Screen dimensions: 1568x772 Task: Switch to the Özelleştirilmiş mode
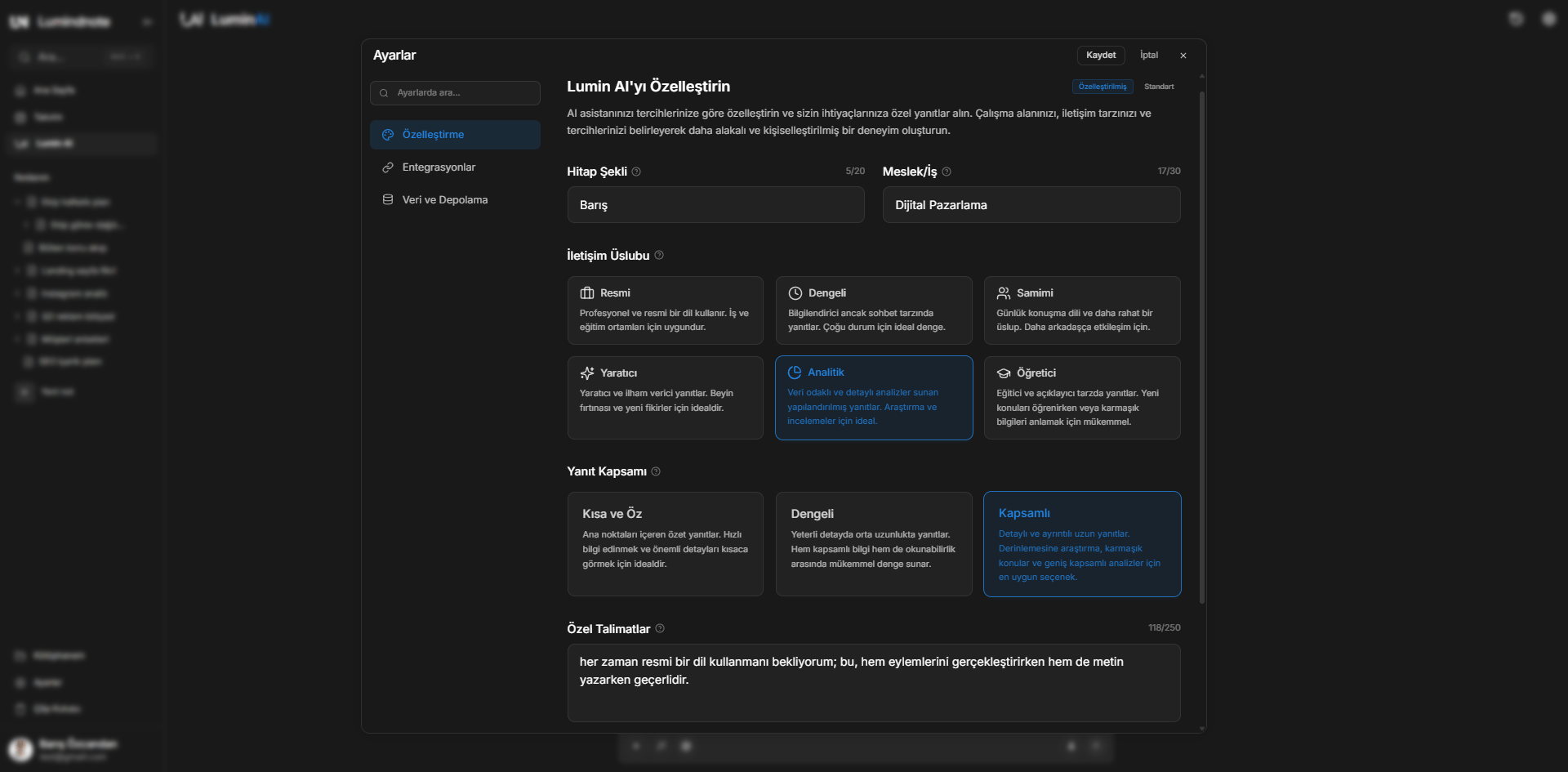(x=1102, y=87)
